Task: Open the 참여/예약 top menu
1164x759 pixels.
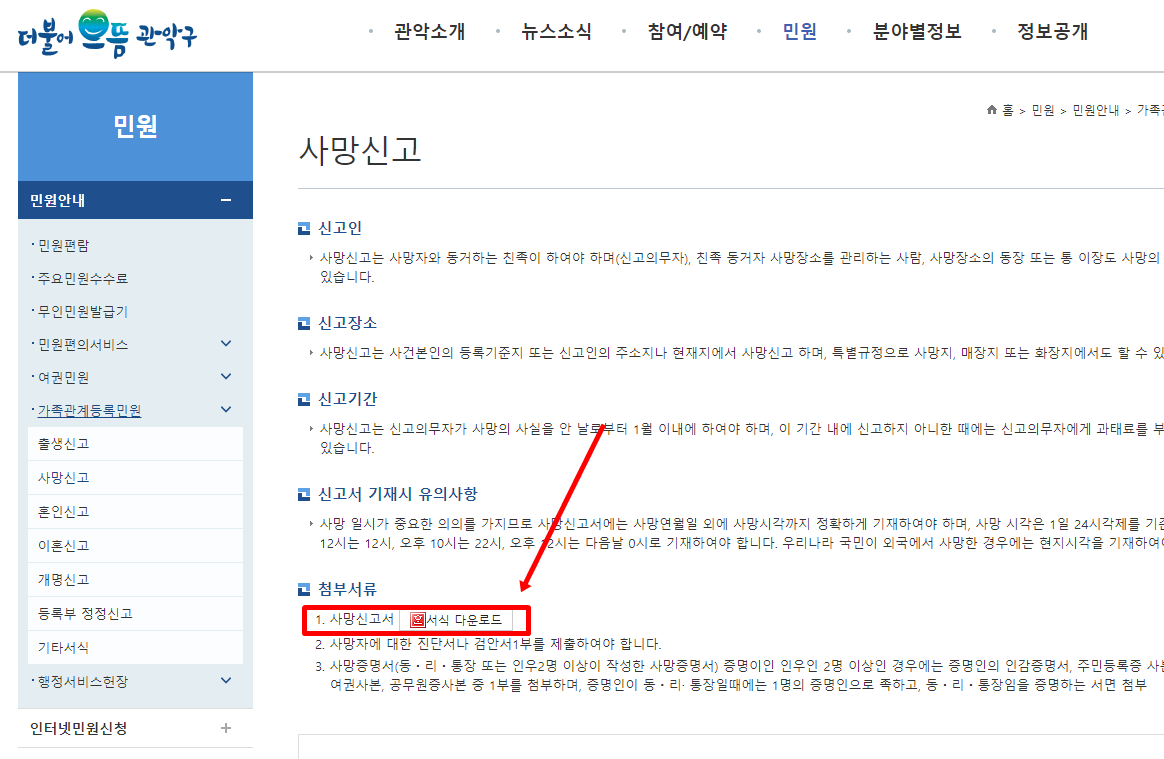Action: pyautogui.click(x=687, y=31)
